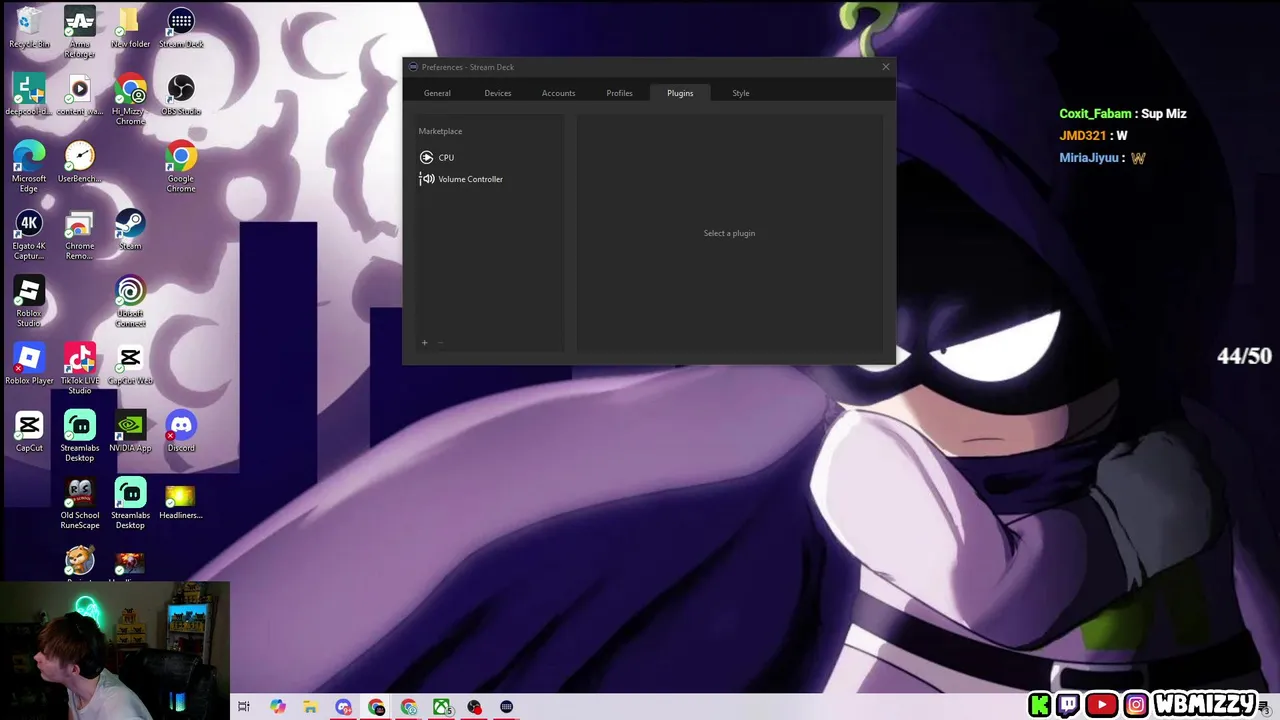1280x720 pixels.
Task: Select the Steam desktop icon
Action: 130,229
